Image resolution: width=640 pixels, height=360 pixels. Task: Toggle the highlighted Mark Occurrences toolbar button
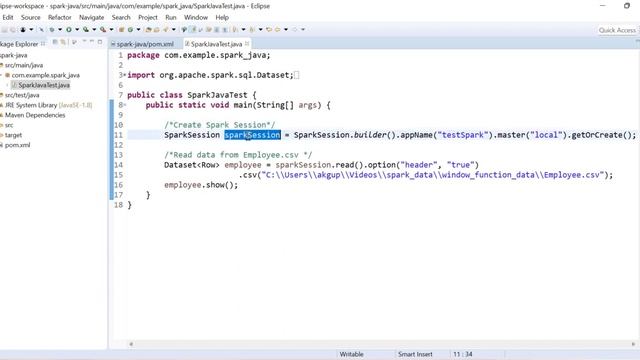click(193, 29)
